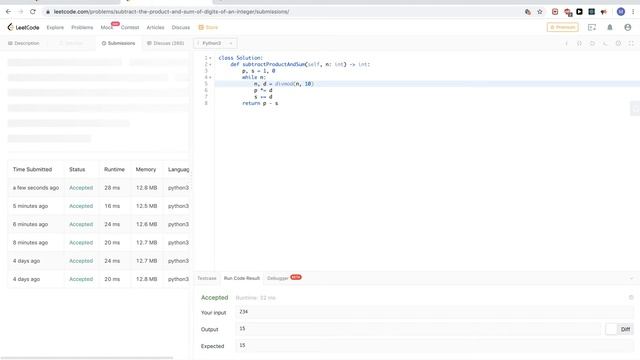
Task: Open the Discuss (265) tab
Action: tap(166, 43)
